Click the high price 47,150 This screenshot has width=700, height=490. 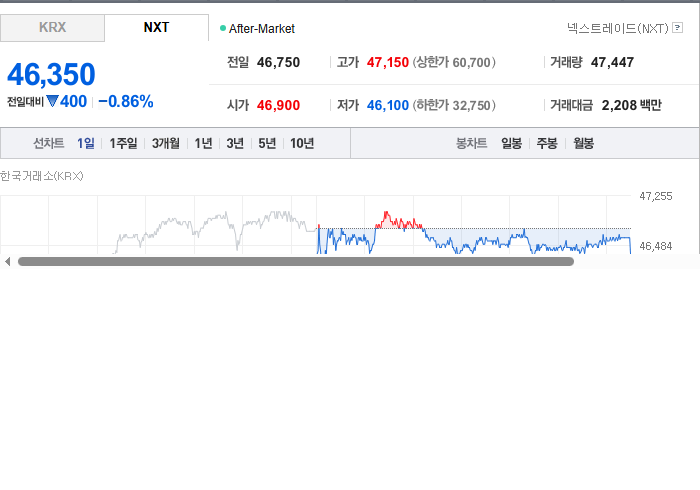388,62
